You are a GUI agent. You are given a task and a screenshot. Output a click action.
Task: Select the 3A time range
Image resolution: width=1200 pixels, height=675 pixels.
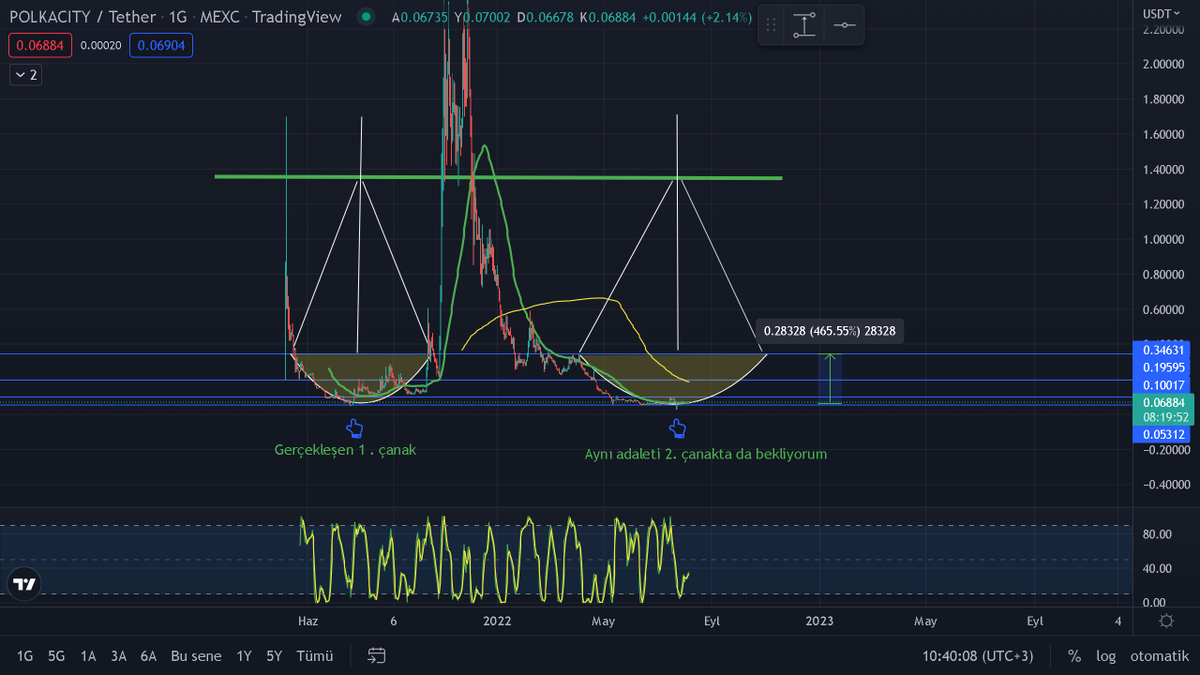(118, 656)
